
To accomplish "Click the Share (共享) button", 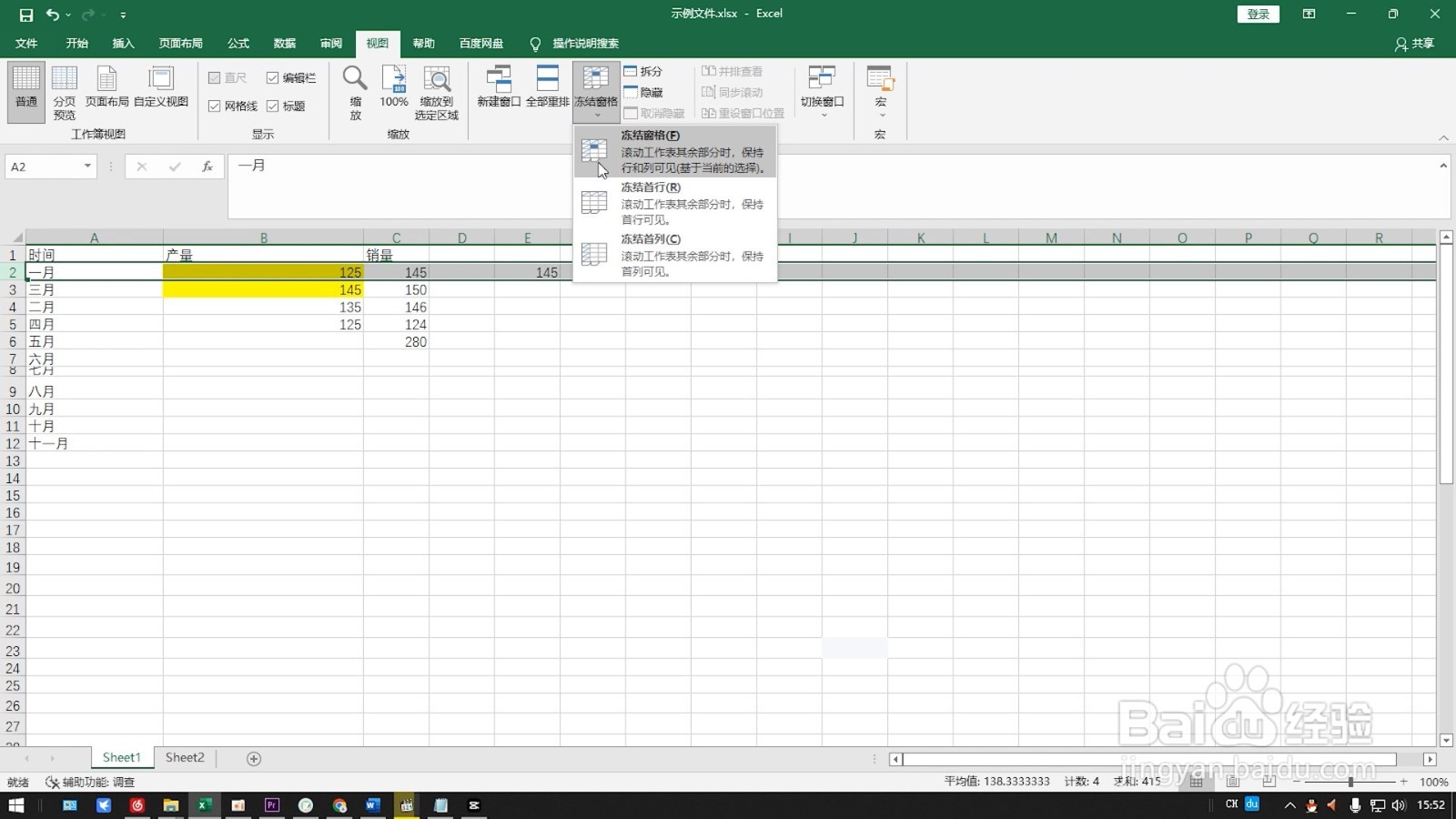I will (x=1415, y=44).
